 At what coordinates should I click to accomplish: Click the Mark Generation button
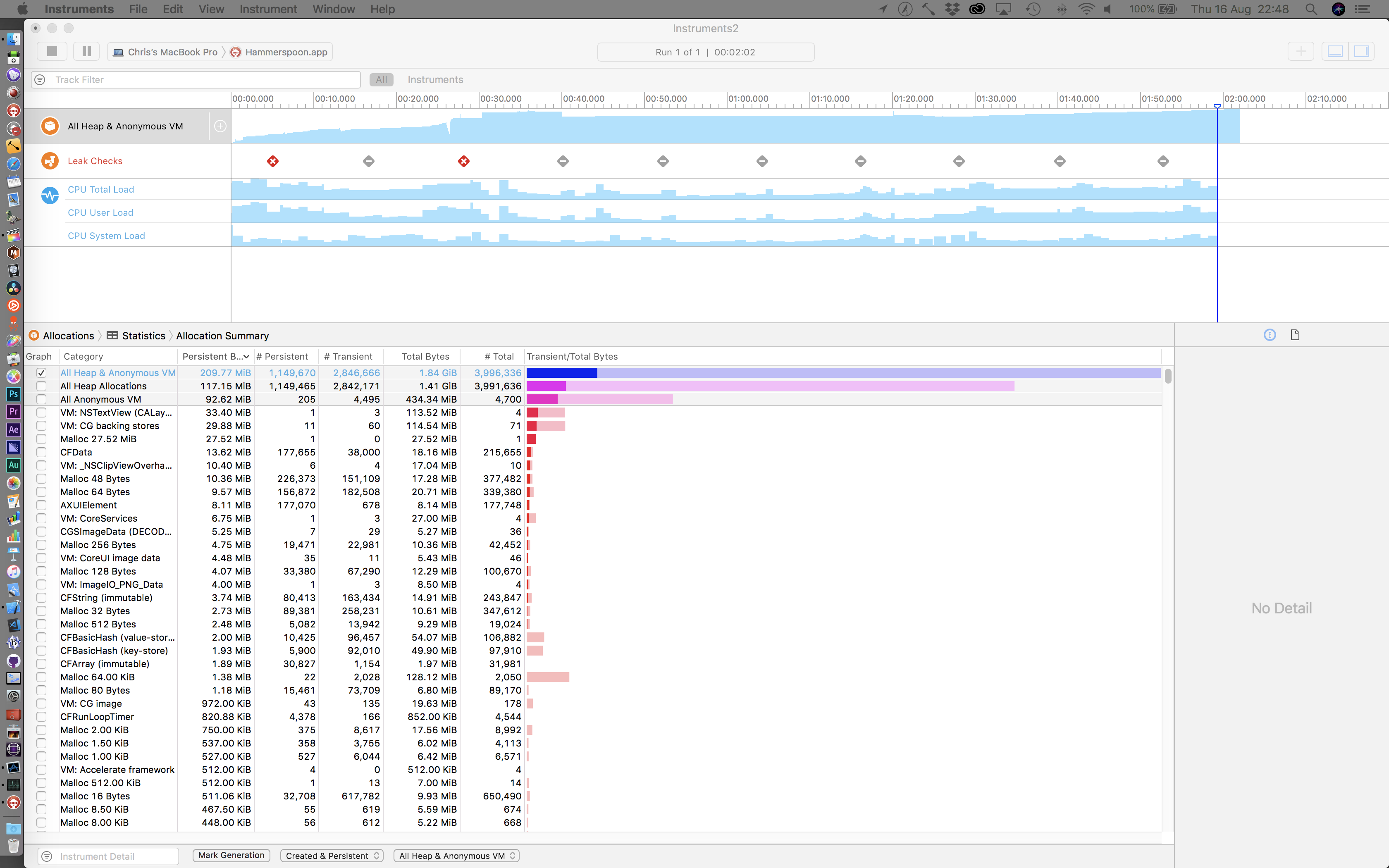(x=231, y=855)
